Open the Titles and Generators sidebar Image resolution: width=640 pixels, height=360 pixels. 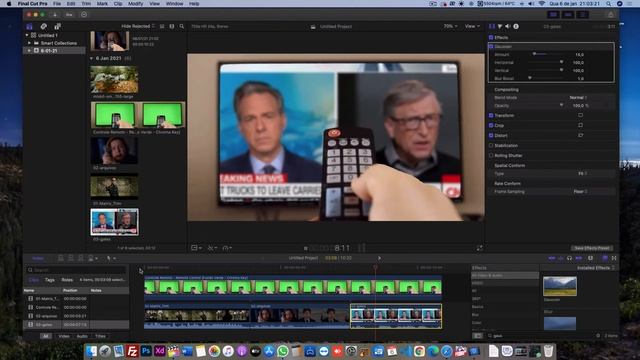click(x=58, y=27)
